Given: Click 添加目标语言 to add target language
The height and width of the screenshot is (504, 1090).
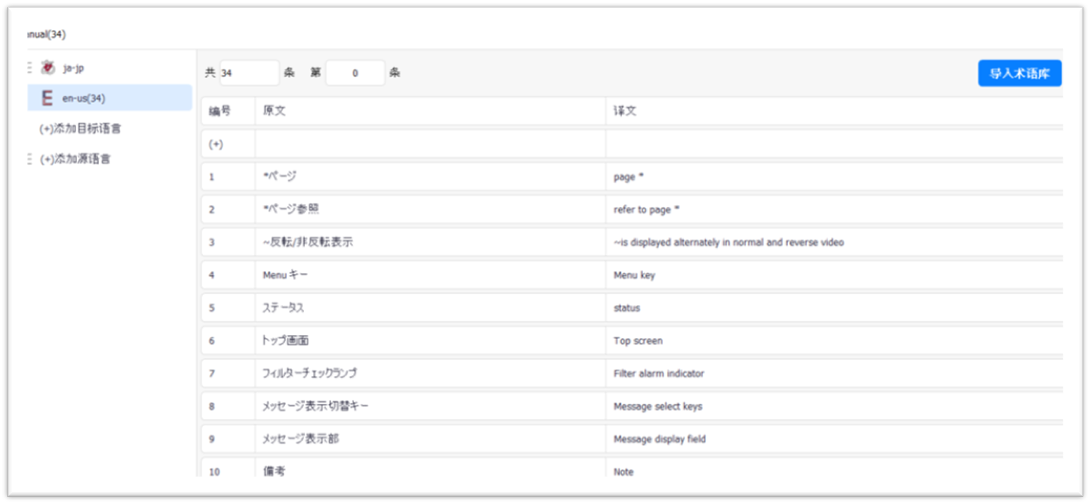Looking at the screenshot, I should pyautogui.click(x=80, y=129).
